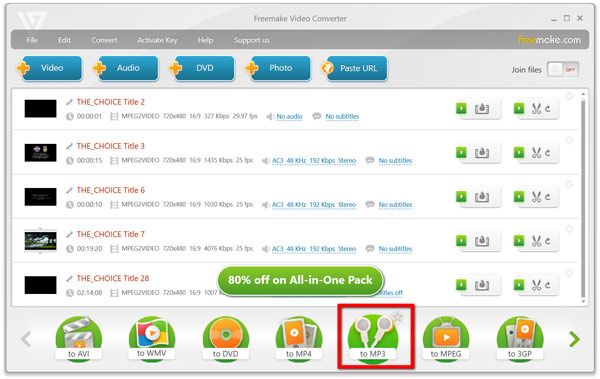Open the Activate Key menu
The image size is (600, 379).
pyautogui.click(x=157, y=40)
